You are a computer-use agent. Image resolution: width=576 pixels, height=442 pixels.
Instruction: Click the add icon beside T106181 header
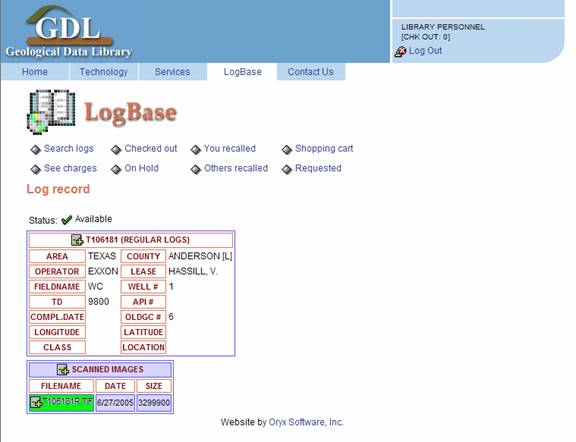pyautogui.click(x=77, y=240)
